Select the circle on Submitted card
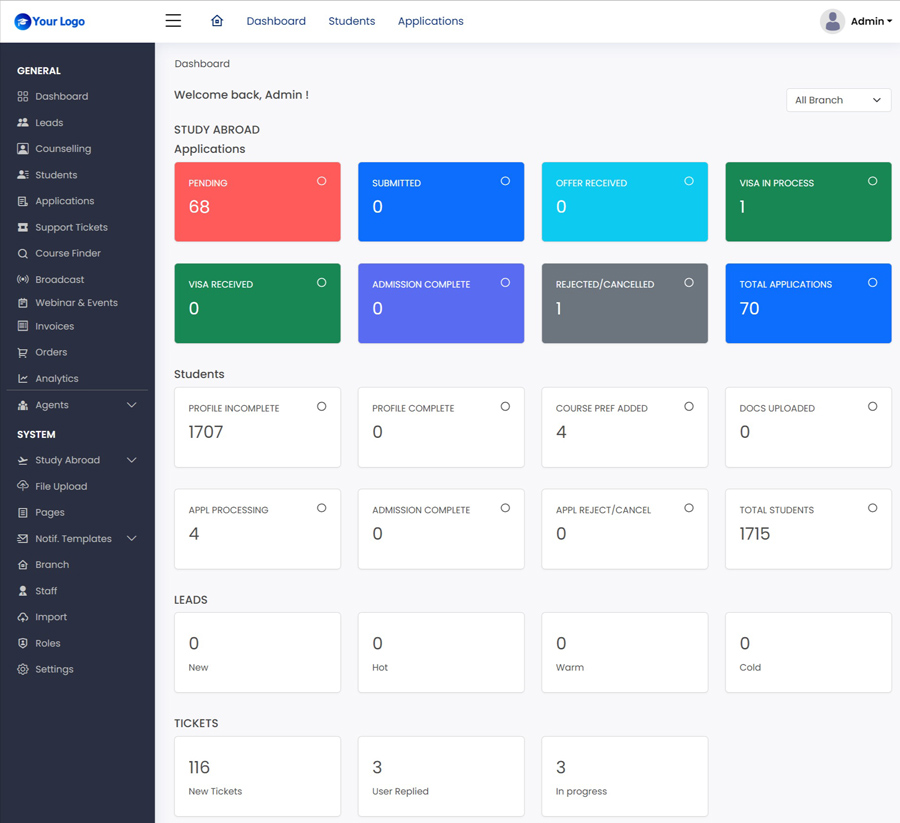Image resolution: width=900 pixels, height=823 pixels. 505,181
